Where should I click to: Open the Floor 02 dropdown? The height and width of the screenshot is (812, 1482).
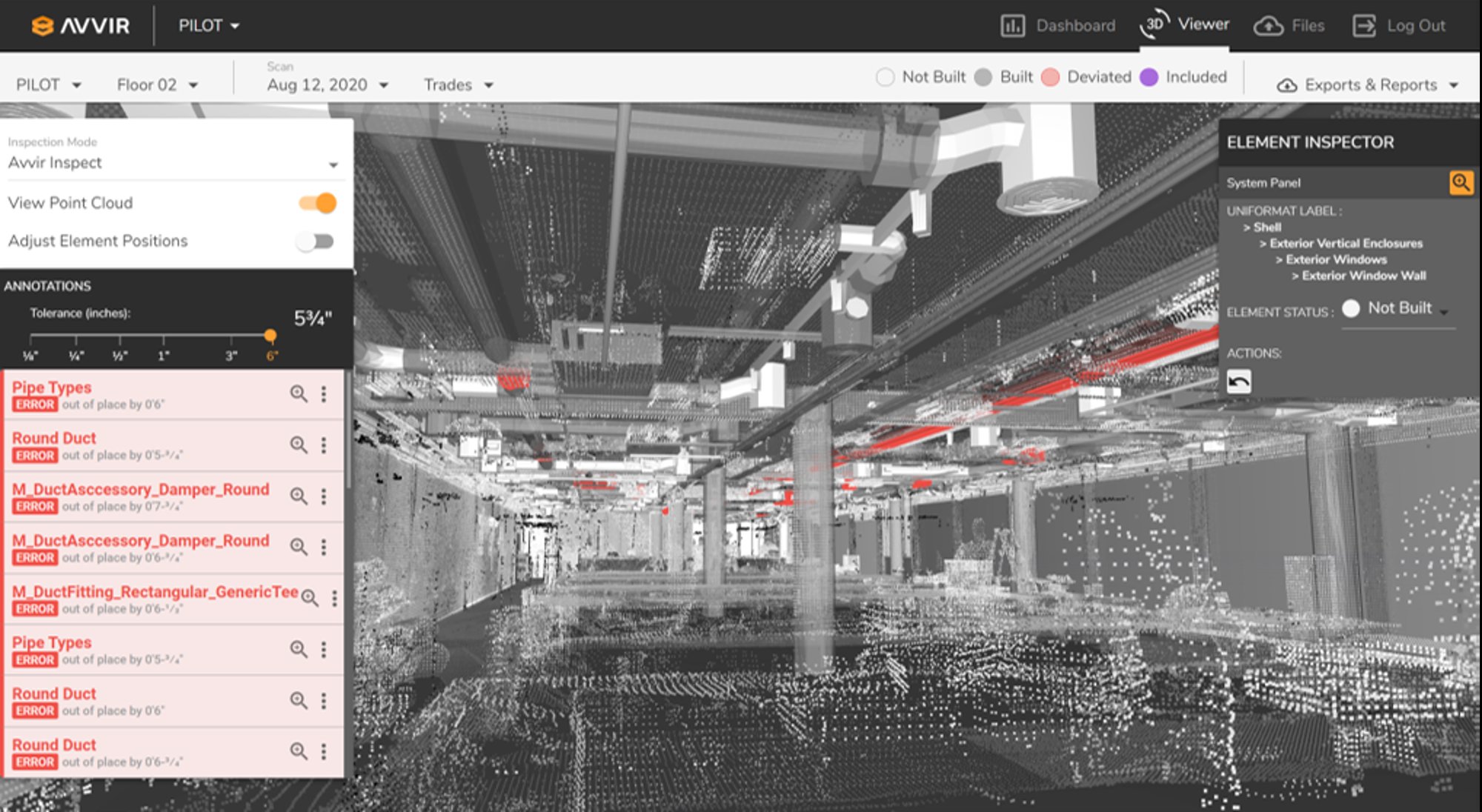pos(157,85)
